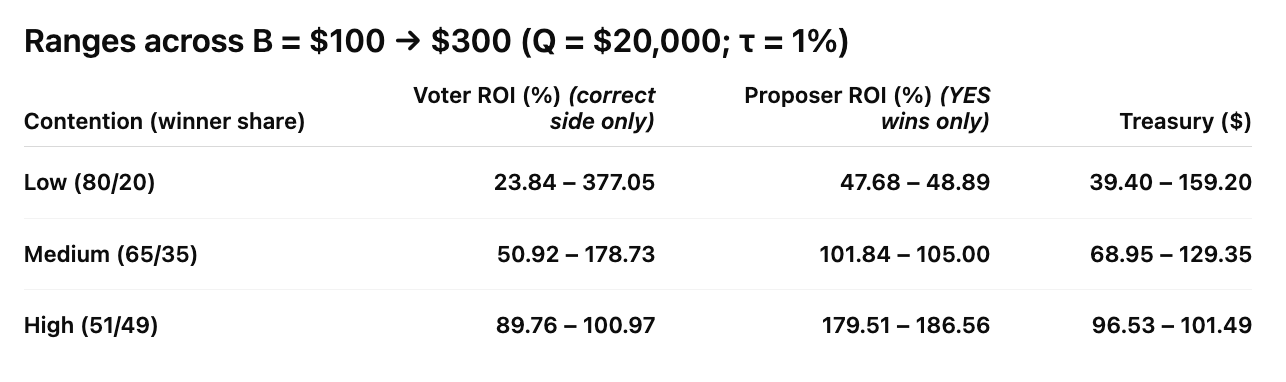Click the Proposer ROI value '101.84 – 105.00'

click(x=904, y=254)
